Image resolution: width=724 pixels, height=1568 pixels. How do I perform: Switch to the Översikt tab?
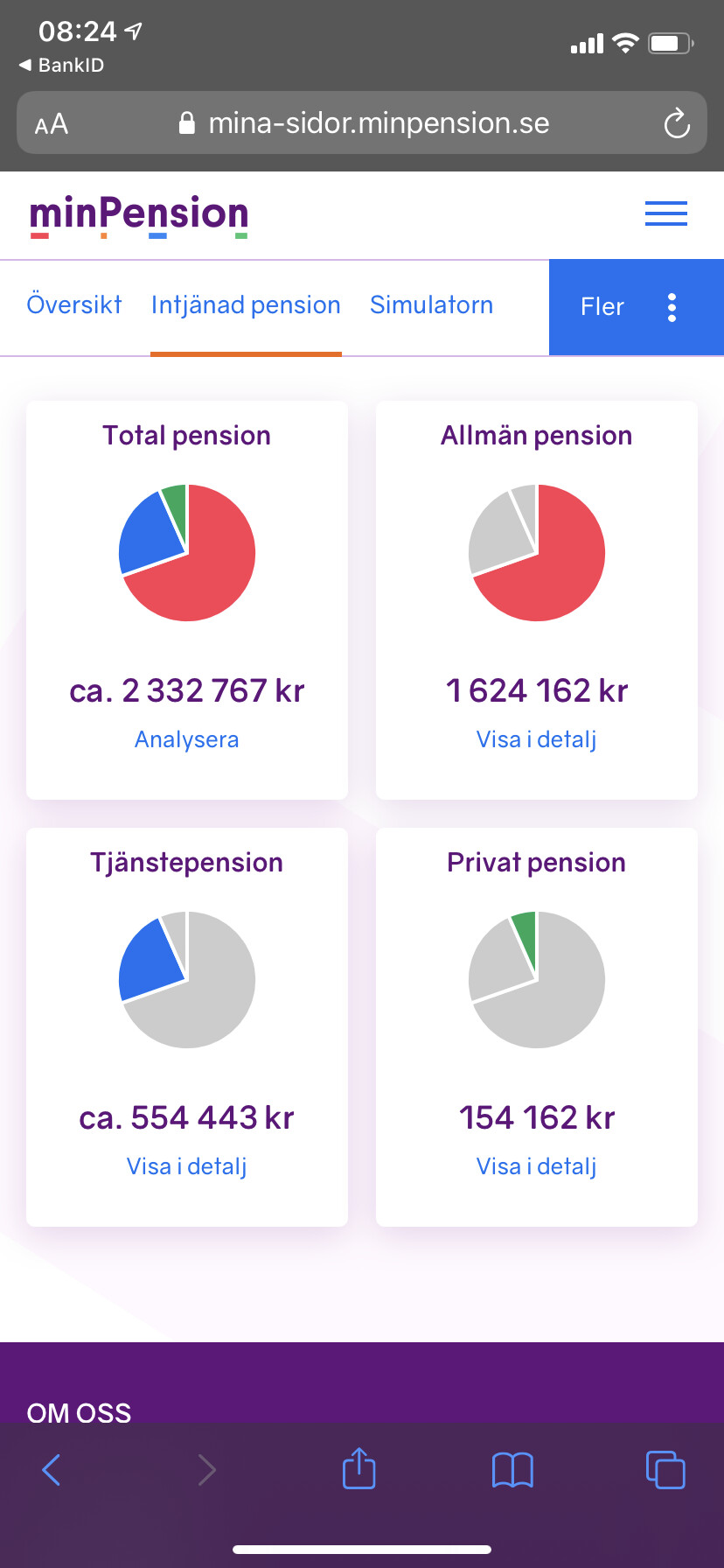pos(74,305)
